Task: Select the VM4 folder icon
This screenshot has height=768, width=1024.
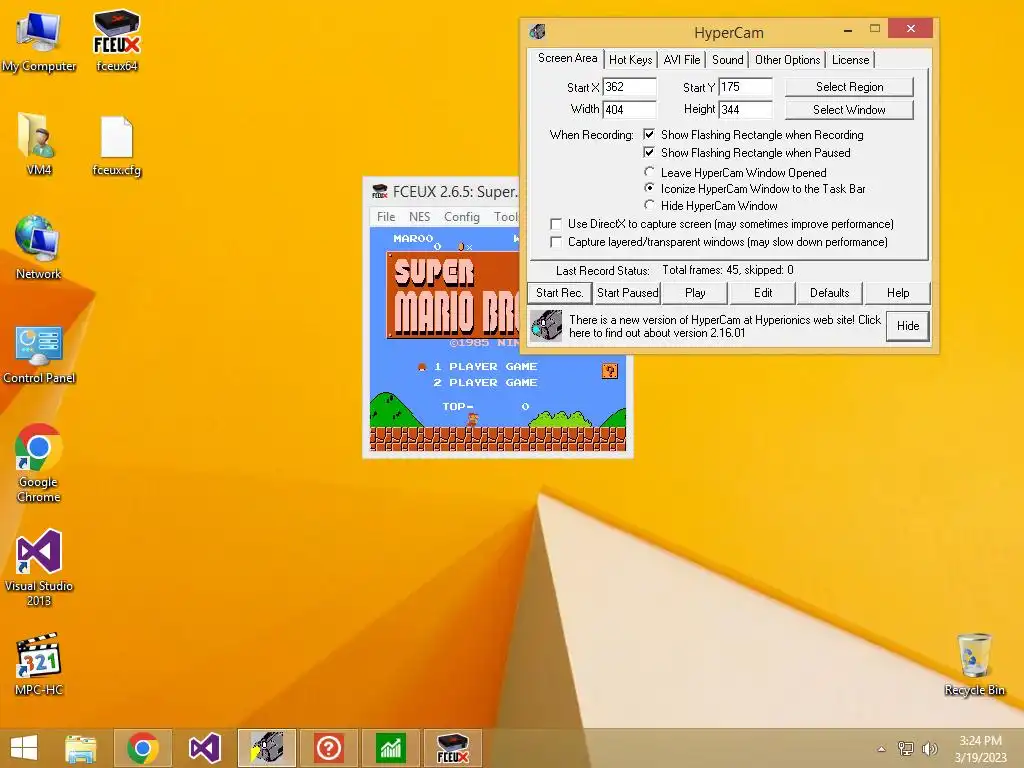Action: point(39,144)
